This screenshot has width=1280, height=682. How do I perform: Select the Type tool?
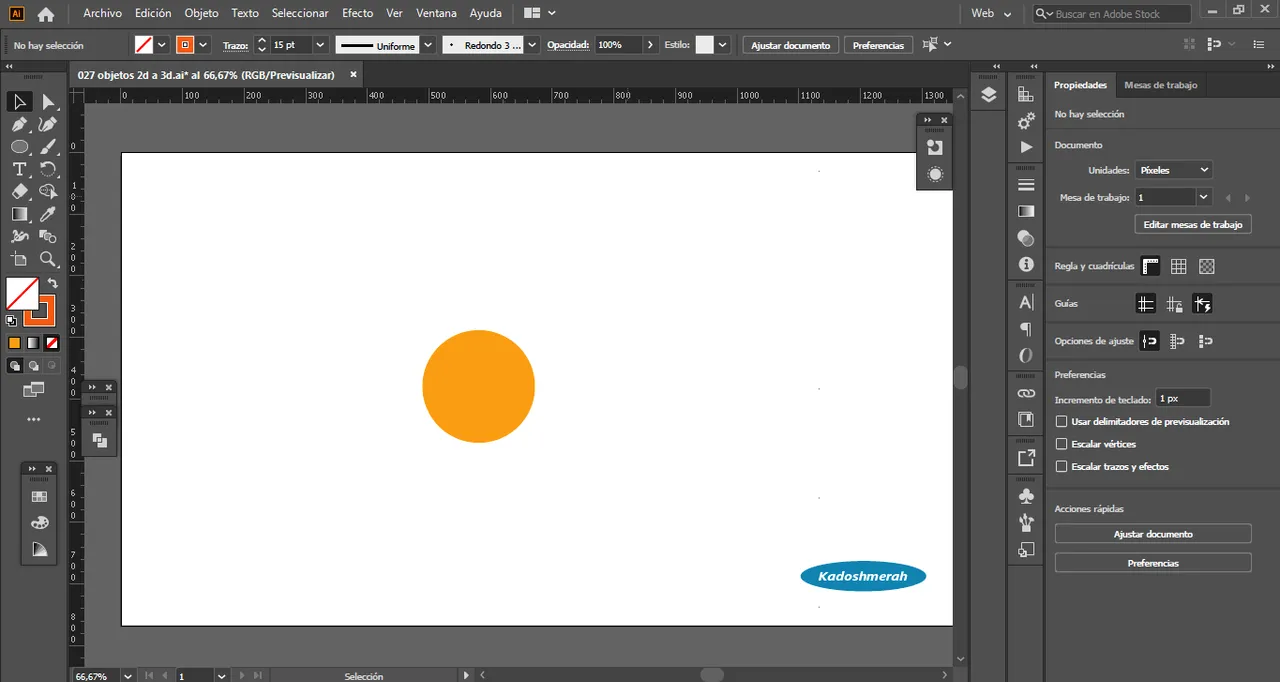(20, 169)
